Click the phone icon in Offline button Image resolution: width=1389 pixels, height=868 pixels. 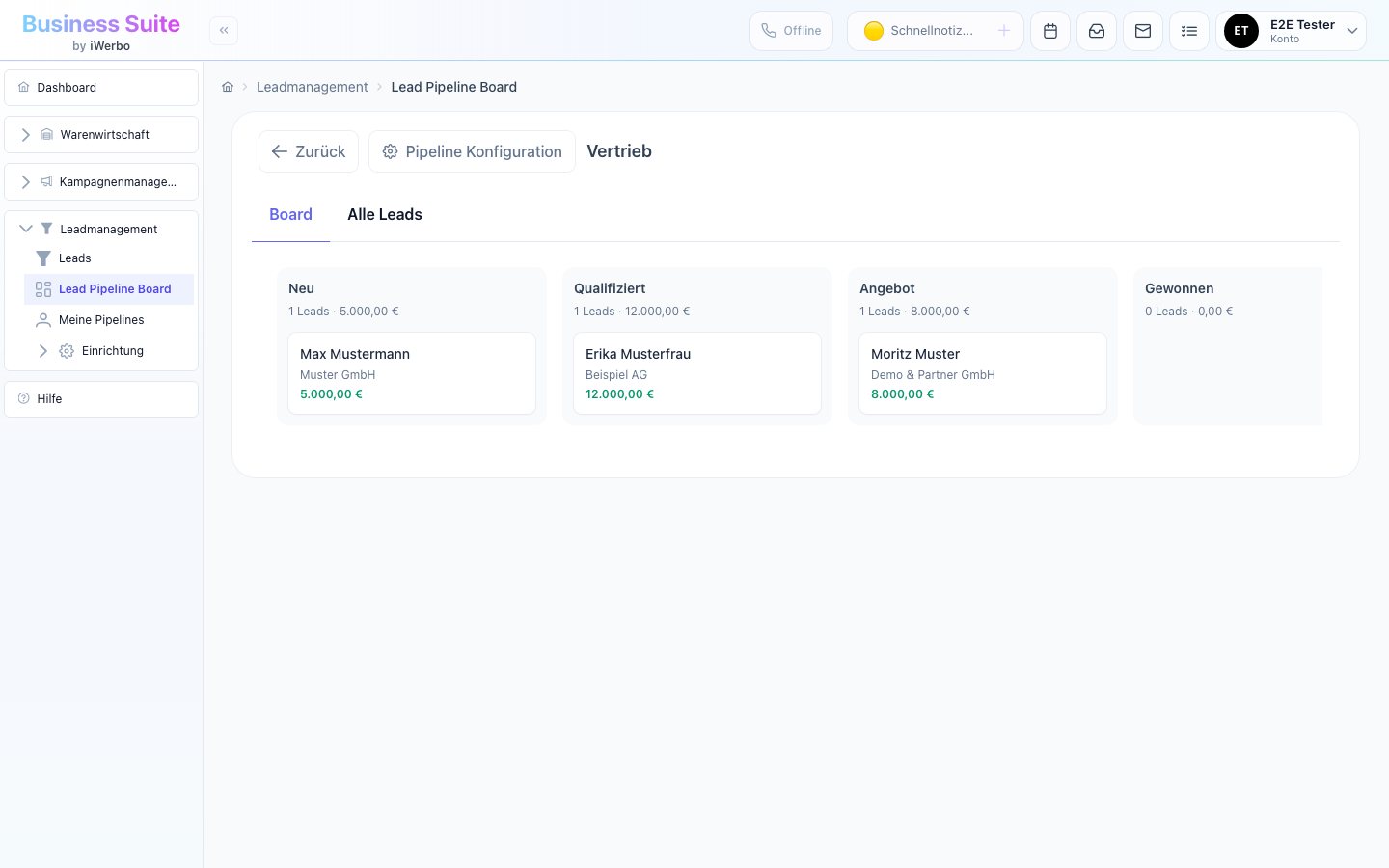coord(769,31)
